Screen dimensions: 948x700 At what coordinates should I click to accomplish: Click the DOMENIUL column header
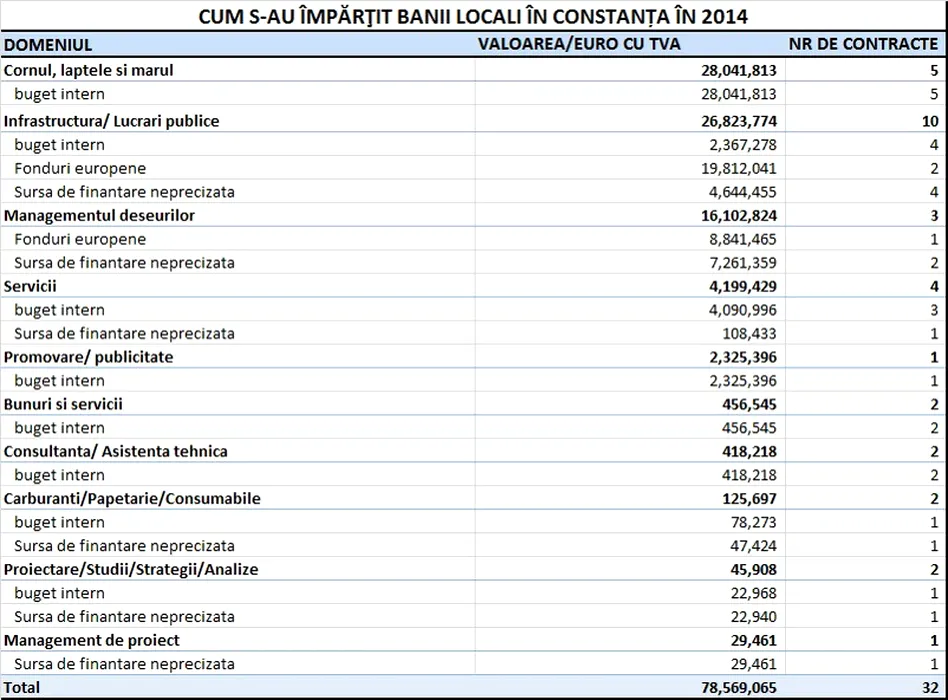49,45
